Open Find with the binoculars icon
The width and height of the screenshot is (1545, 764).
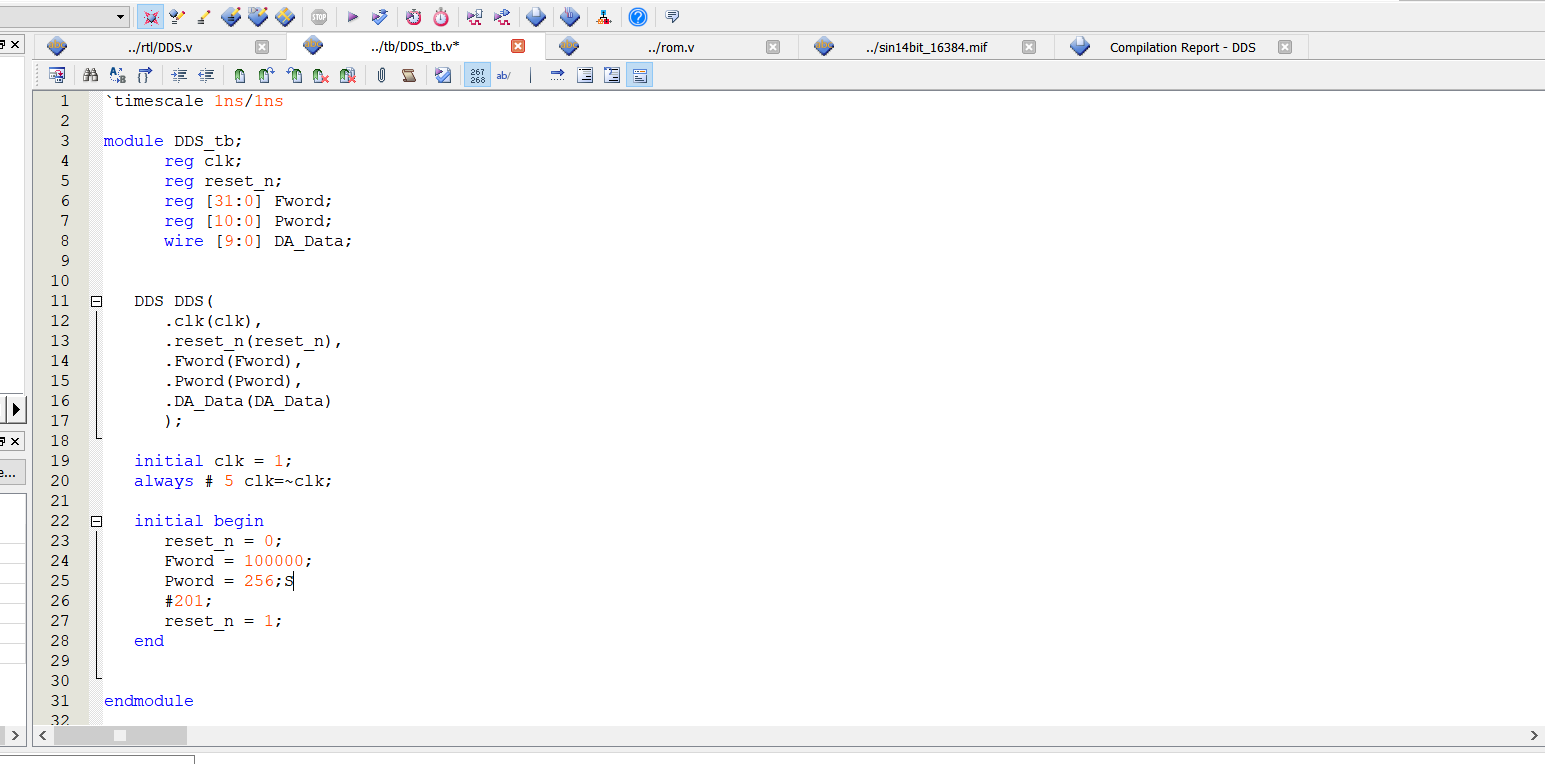coord(90,75)
